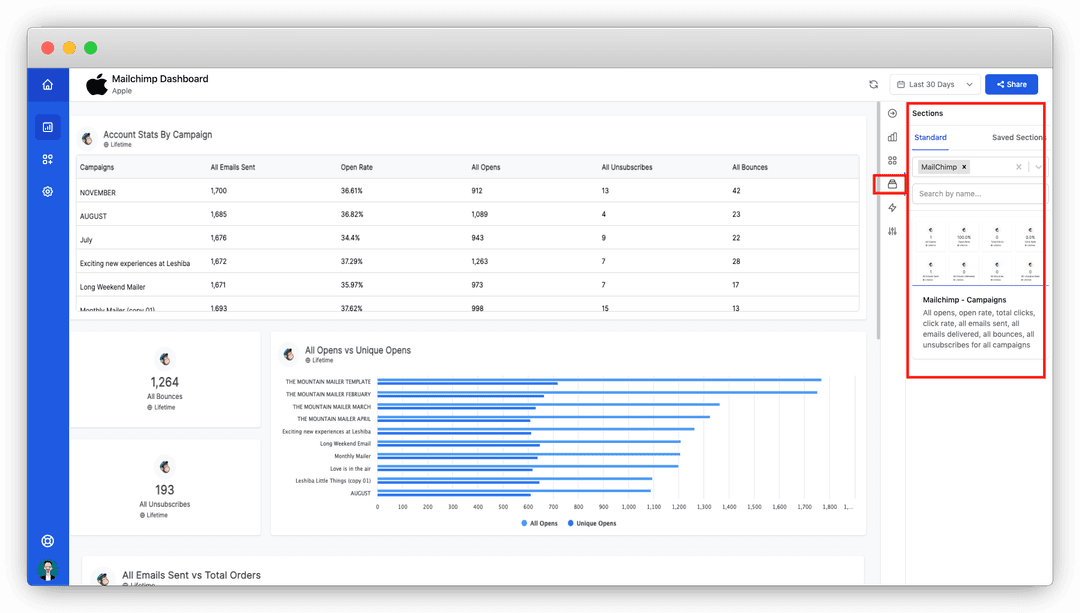Open the Last 30 Days dropdown
This screenshot has height=613, width=1080.
(x=936, y=84)
